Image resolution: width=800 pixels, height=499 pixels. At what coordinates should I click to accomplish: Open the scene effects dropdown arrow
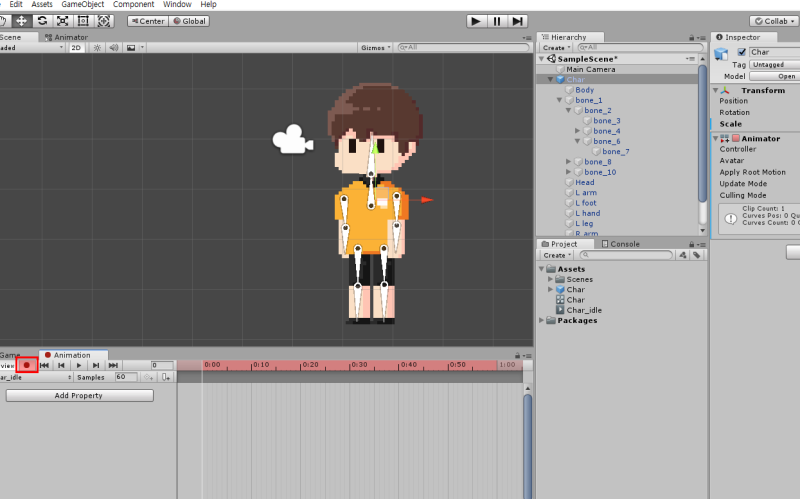[142, 47]
